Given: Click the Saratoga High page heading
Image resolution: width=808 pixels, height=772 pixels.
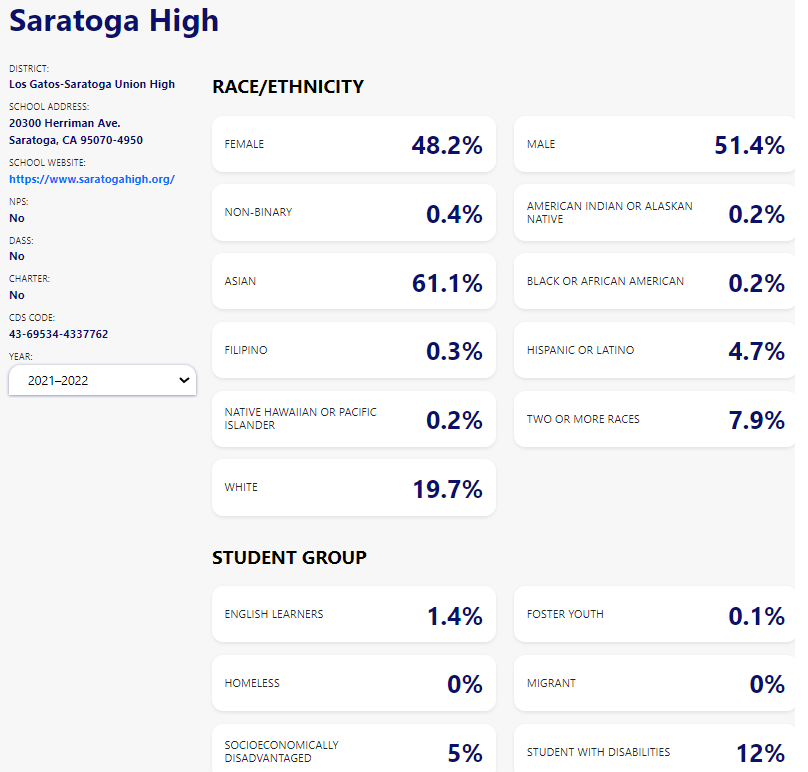Looking at the screenshot, I should tap(114, 21).
